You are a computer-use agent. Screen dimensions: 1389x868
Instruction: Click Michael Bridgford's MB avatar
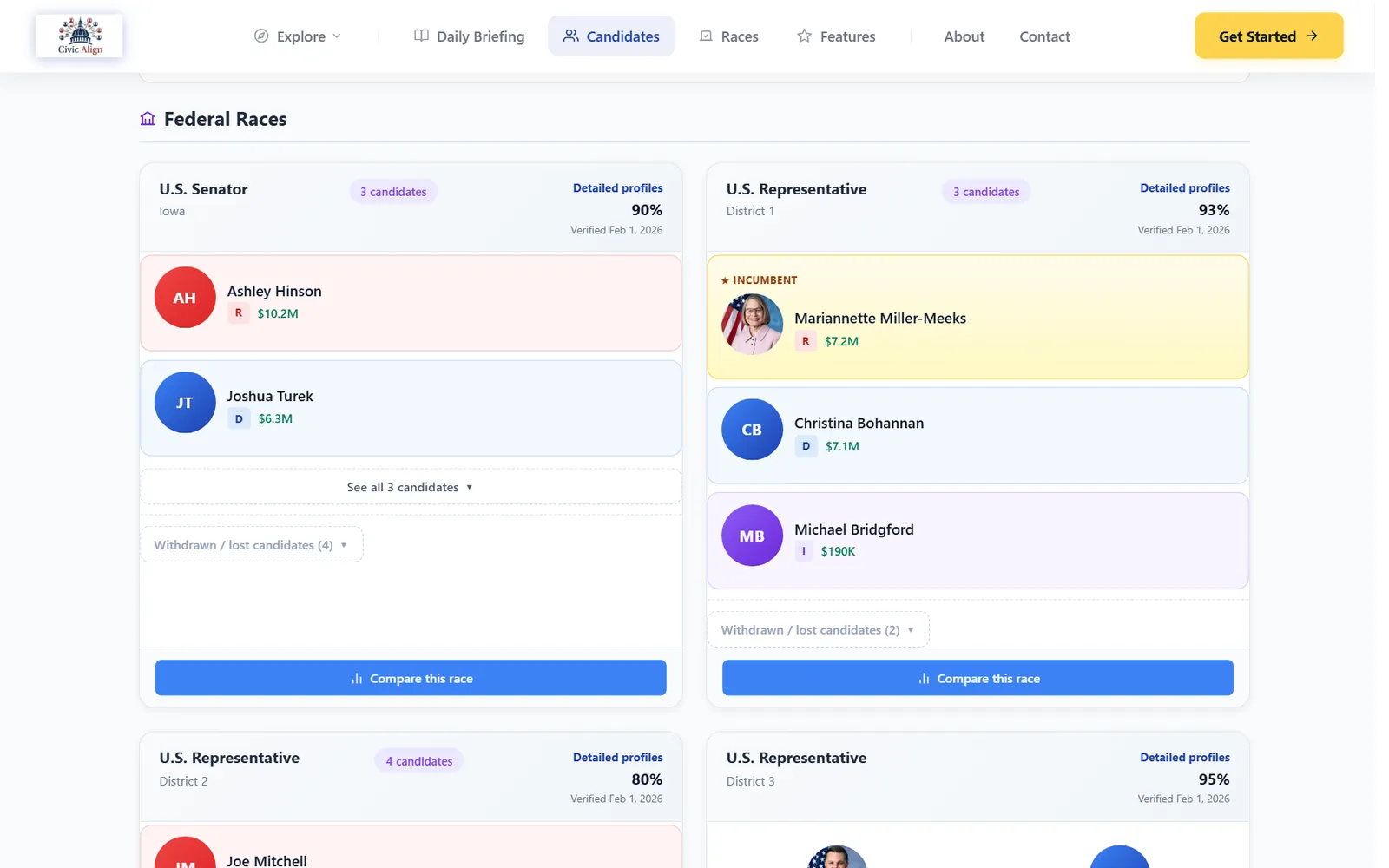[x=752, y=536]
